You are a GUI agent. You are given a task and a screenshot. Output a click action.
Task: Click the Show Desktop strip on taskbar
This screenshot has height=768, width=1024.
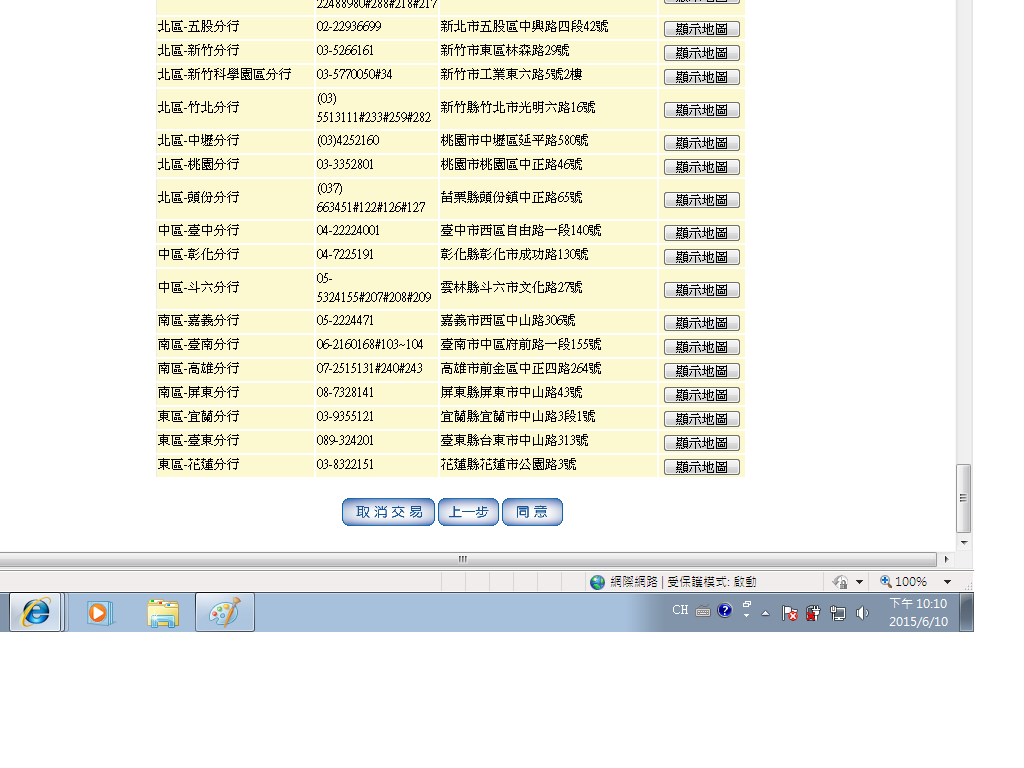(966, 613)
